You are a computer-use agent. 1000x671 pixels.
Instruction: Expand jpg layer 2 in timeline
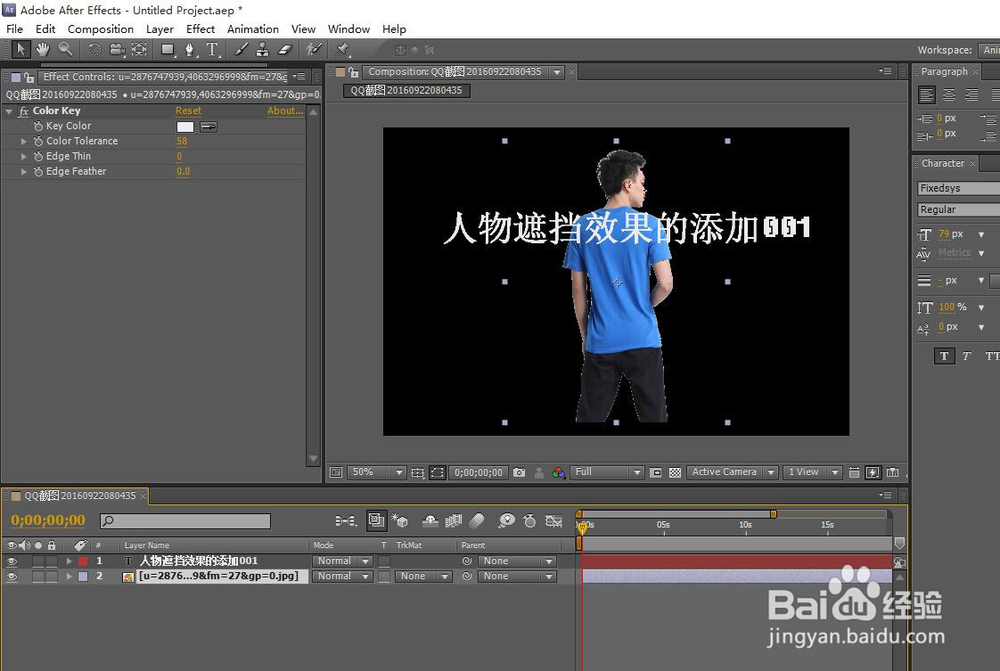pos(69,577)
